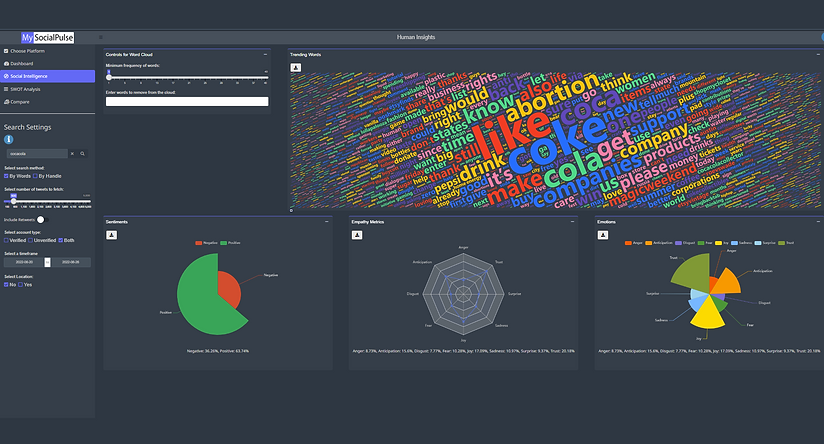
Task: Click the Human Insights header title
Action: coord(416,37)
